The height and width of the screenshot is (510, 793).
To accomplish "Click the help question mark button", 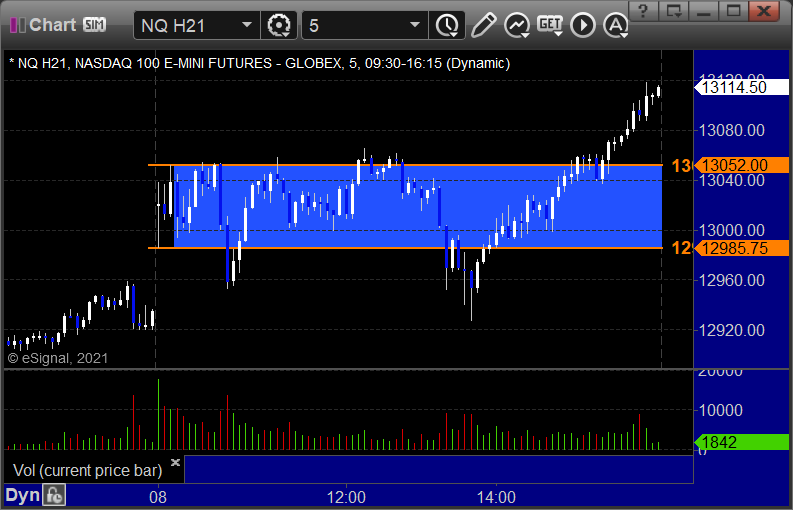I will 643,10.
